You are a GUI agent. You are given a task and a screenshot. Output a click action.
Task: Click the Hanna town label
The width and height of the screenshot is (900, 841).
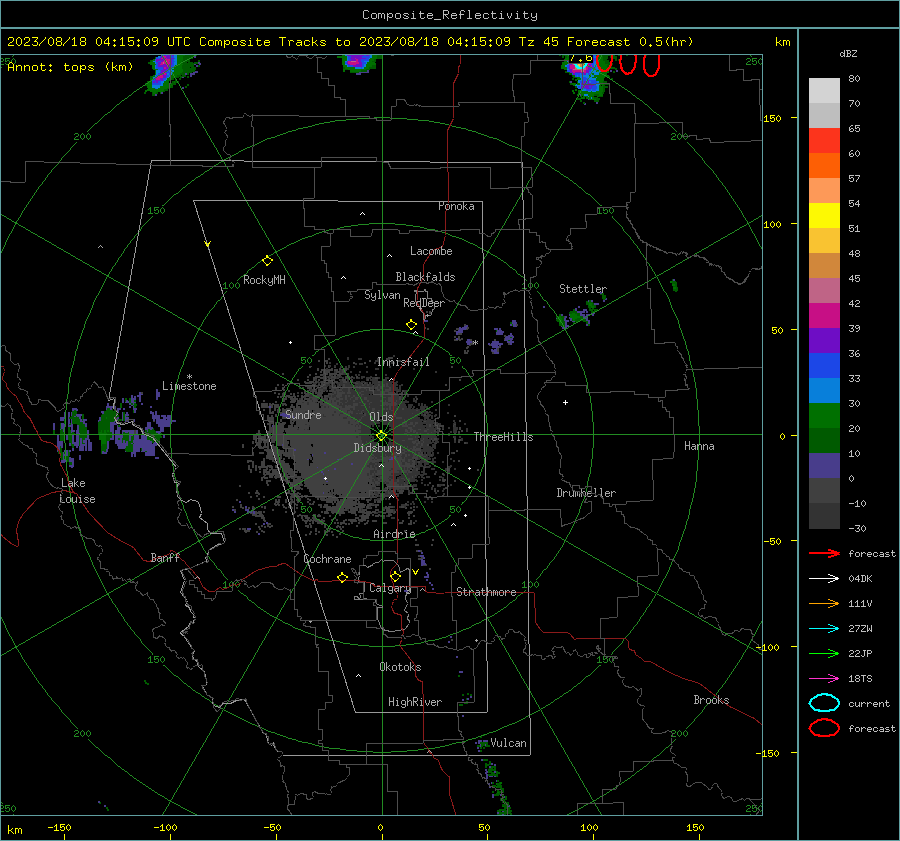pos(699,447)
